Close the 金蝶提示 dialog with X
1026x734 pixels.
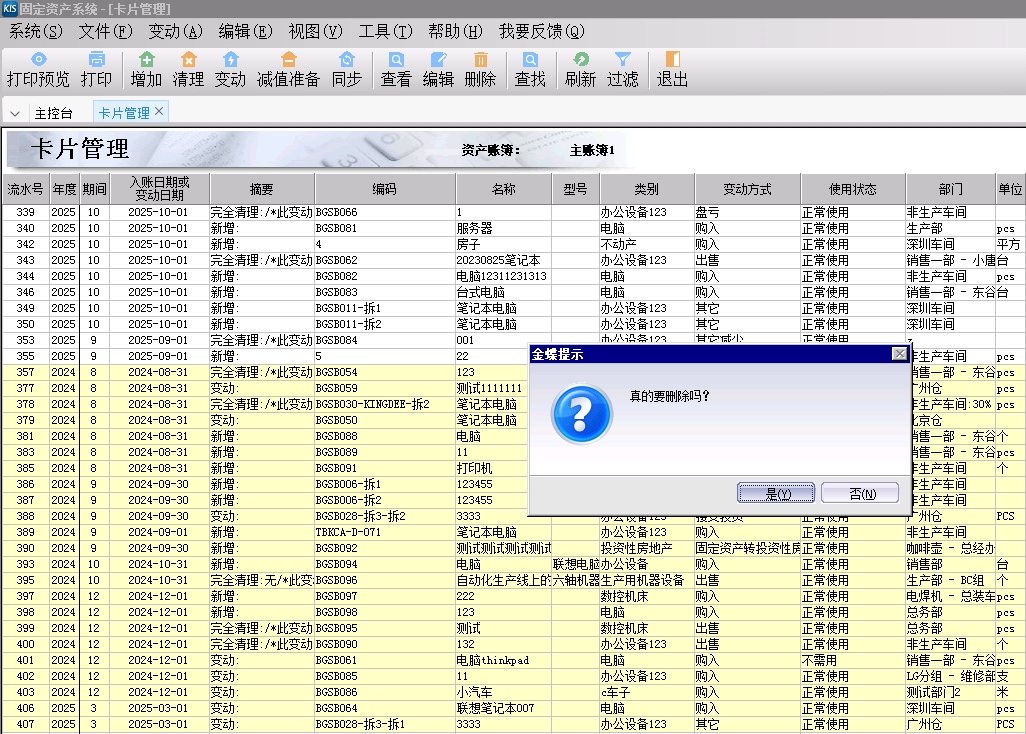click(900, 354)
